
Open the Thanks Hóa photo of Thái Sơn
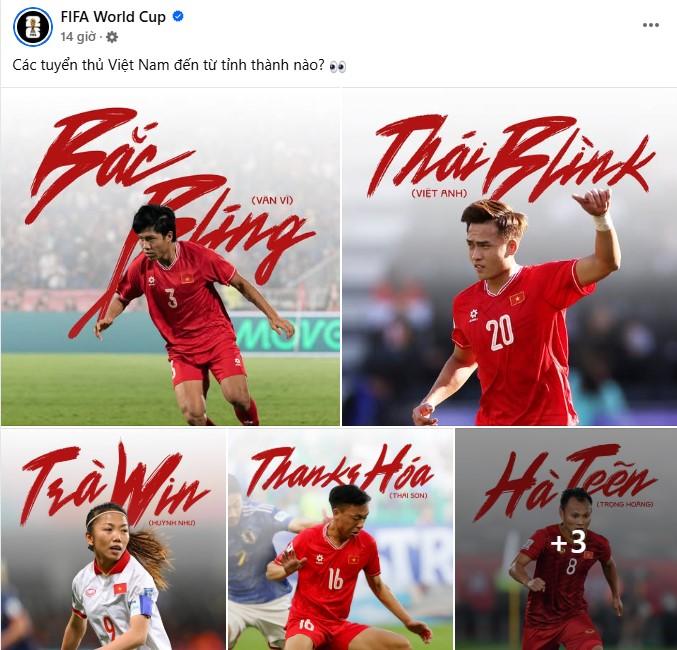(x=341, y=539)
